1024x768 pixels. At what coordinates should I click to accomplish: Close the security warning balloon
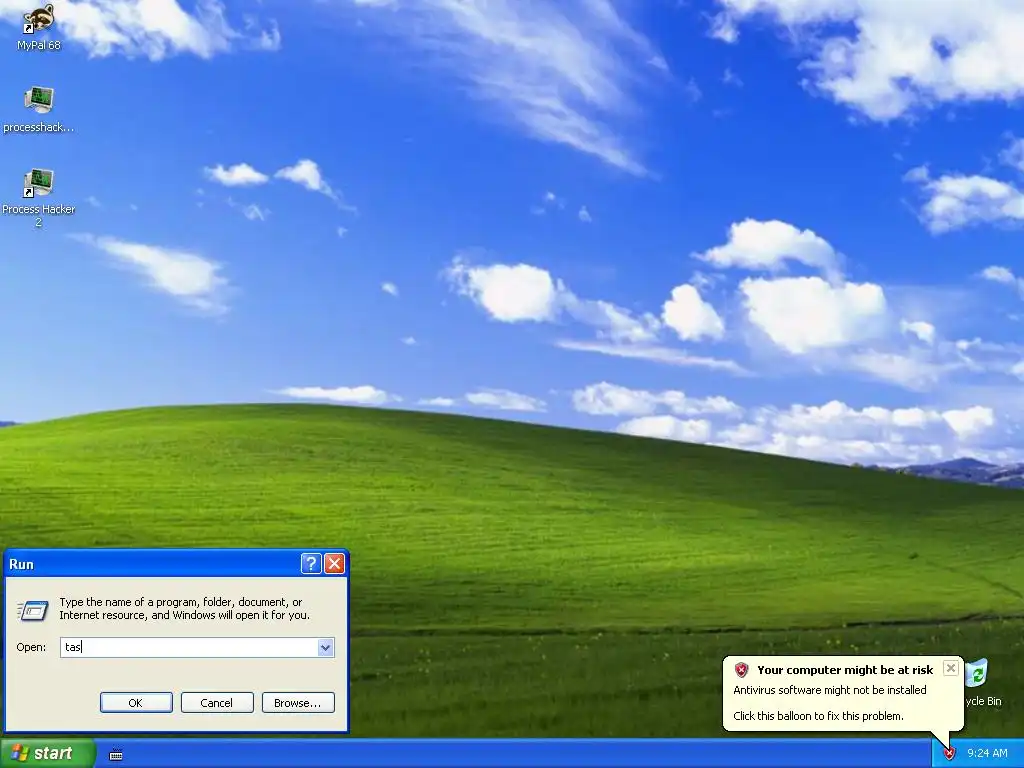pyautogui.click(x=951, y=668)
